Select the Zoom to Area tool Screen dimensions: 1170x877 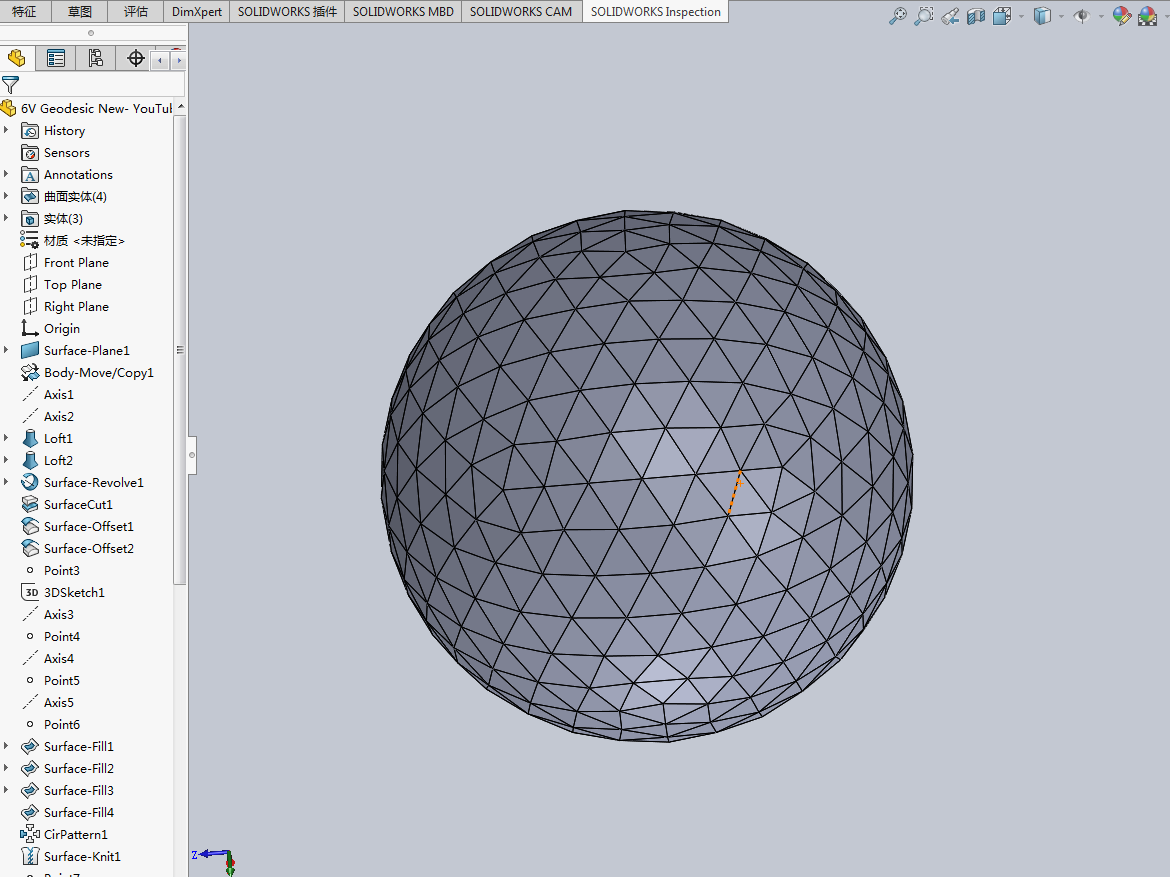coord(923,16)
